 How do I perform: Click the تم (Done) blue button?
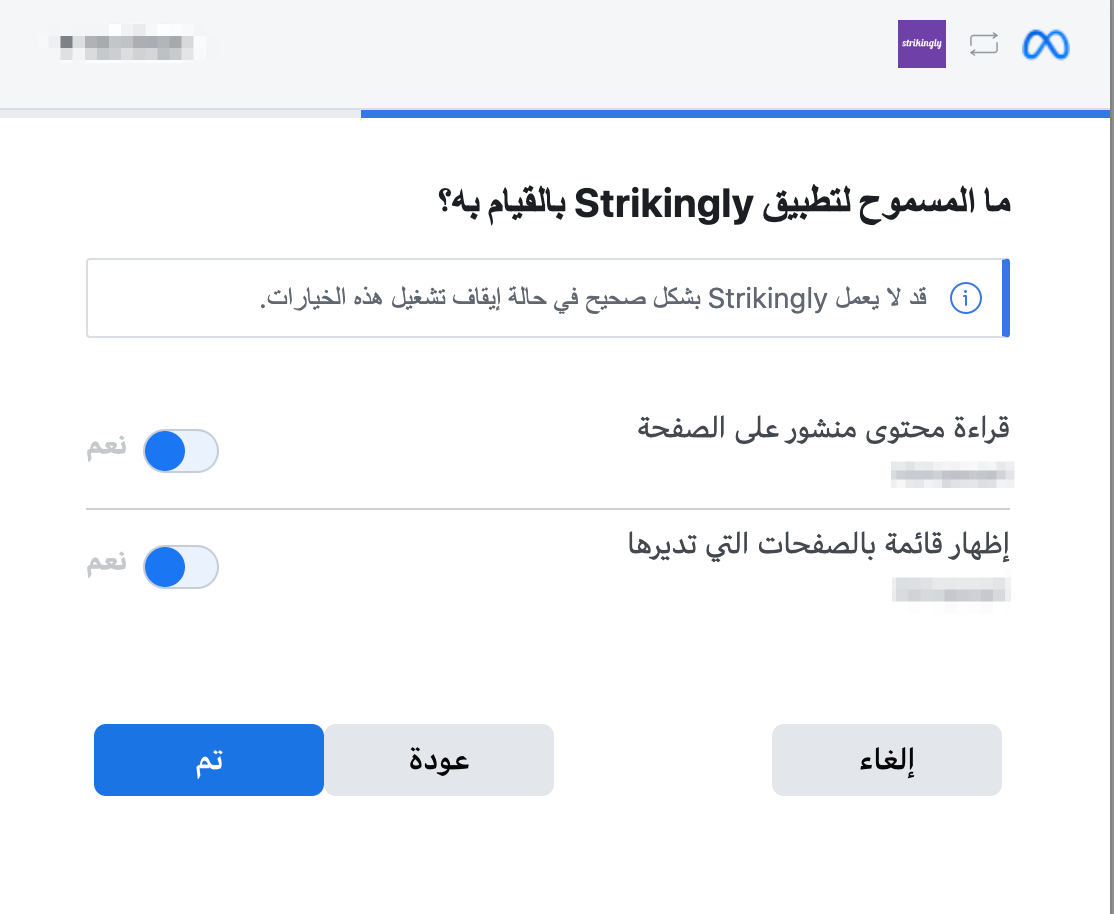point(209,760)
